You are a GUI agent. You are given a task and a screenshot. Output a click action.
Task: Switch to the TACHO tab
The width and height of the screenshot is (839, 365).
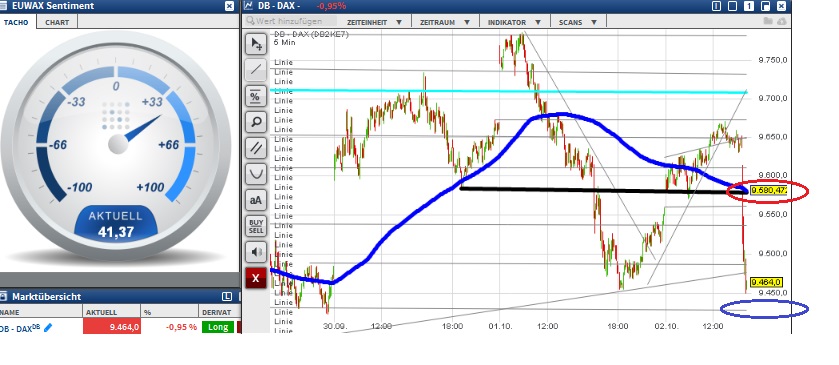17,22
